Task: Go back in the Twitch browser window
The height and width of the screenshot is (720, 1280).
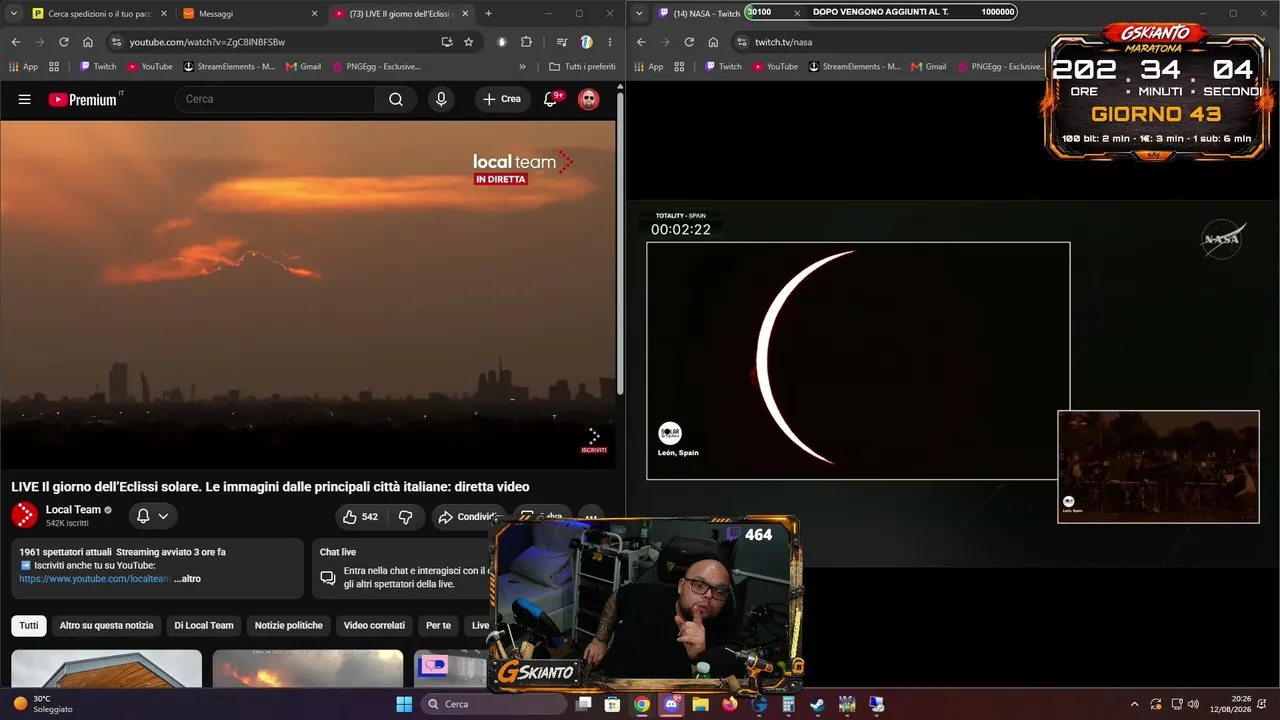Action: 641,42
